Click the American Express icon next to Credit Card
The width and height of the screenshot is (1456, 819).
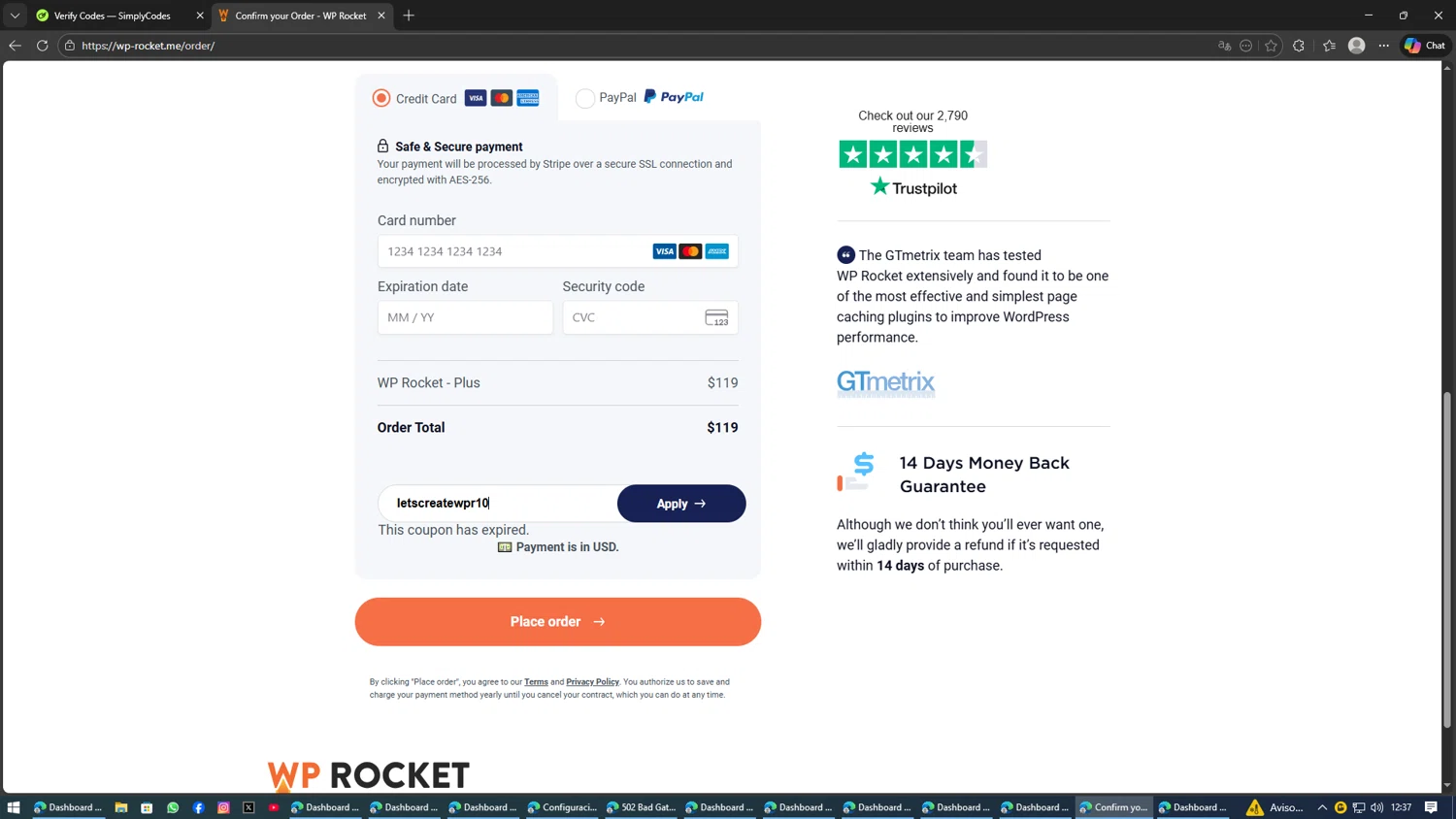pyautogui.click(x=528, y=98)
